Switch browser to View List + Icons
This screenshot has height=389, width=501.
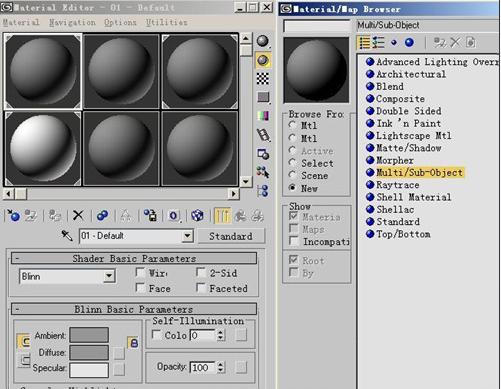pyautogui.click(x=378, y=42)
